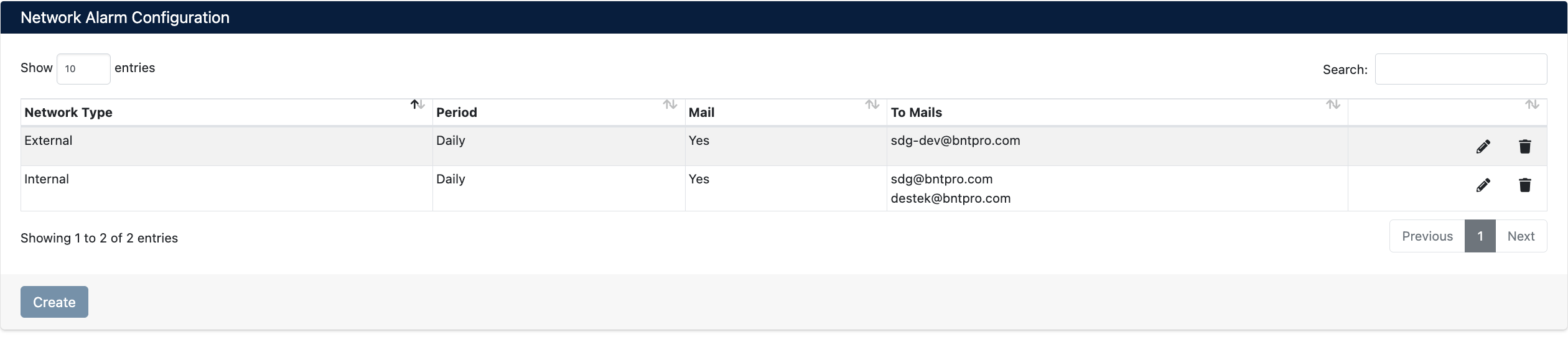Sort by Mail column arrows
1568x337 pixels.
[x=872, y=104]
